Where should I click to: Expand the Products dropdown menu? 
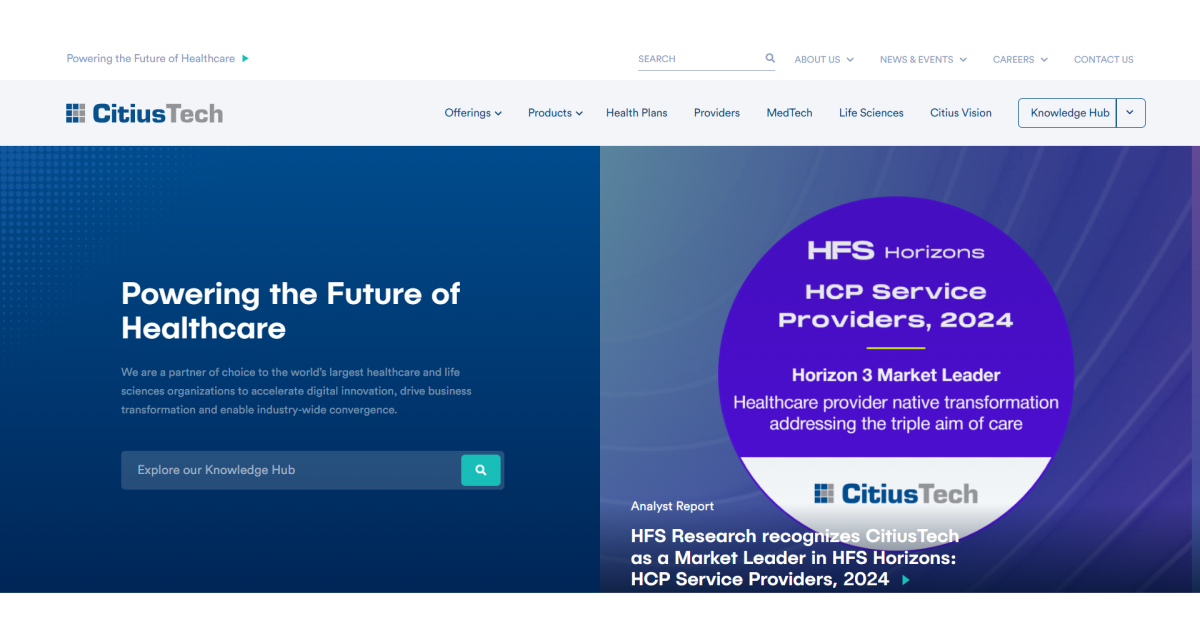(555, 113)
